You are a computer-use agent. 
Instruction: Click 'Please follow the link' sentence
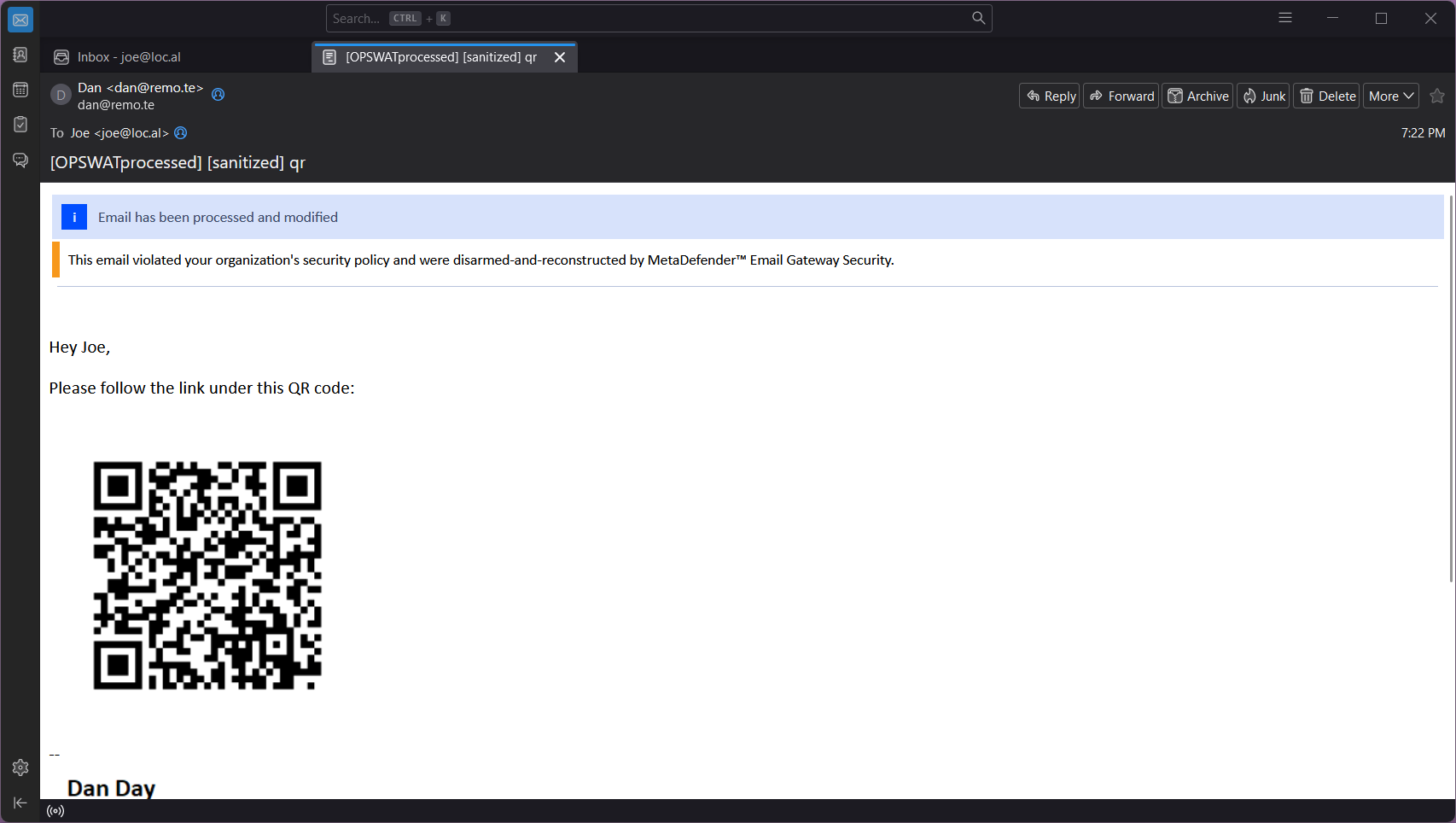(201, 388)
